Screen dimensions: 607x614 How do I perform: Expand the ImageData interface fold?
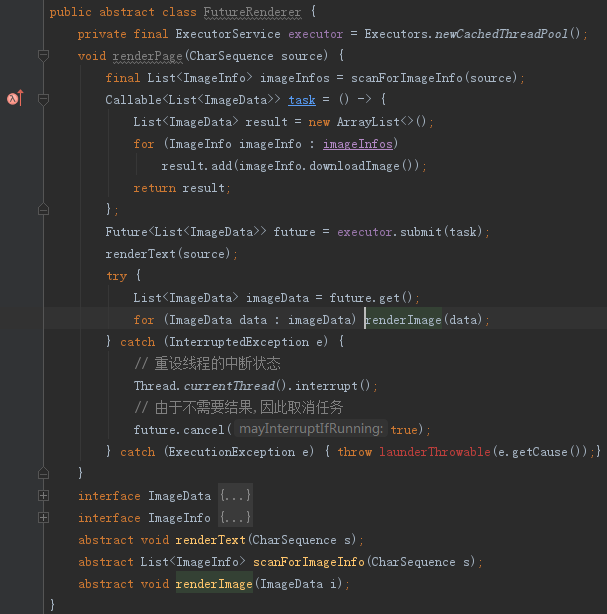[43, 495]
